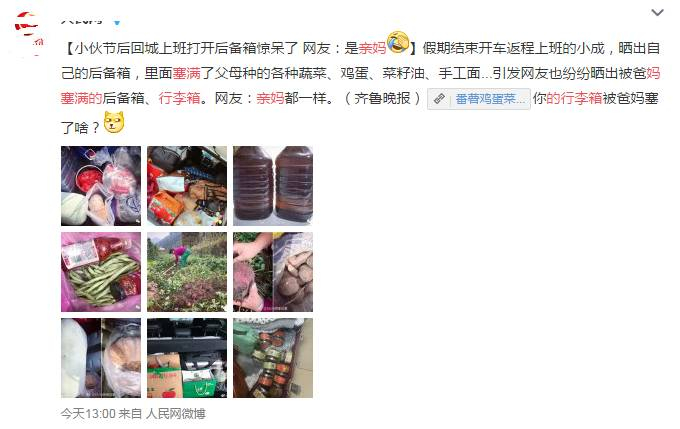Screen dimensions: 680x429
Task: Open the bottom-left photo of white plastic bags
Action: point(101,358)
